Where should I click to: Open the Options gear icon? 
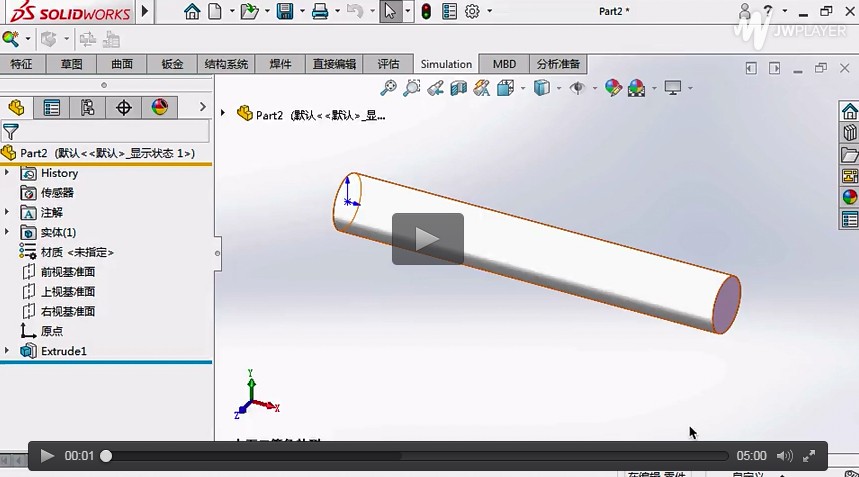coord(472,12)
